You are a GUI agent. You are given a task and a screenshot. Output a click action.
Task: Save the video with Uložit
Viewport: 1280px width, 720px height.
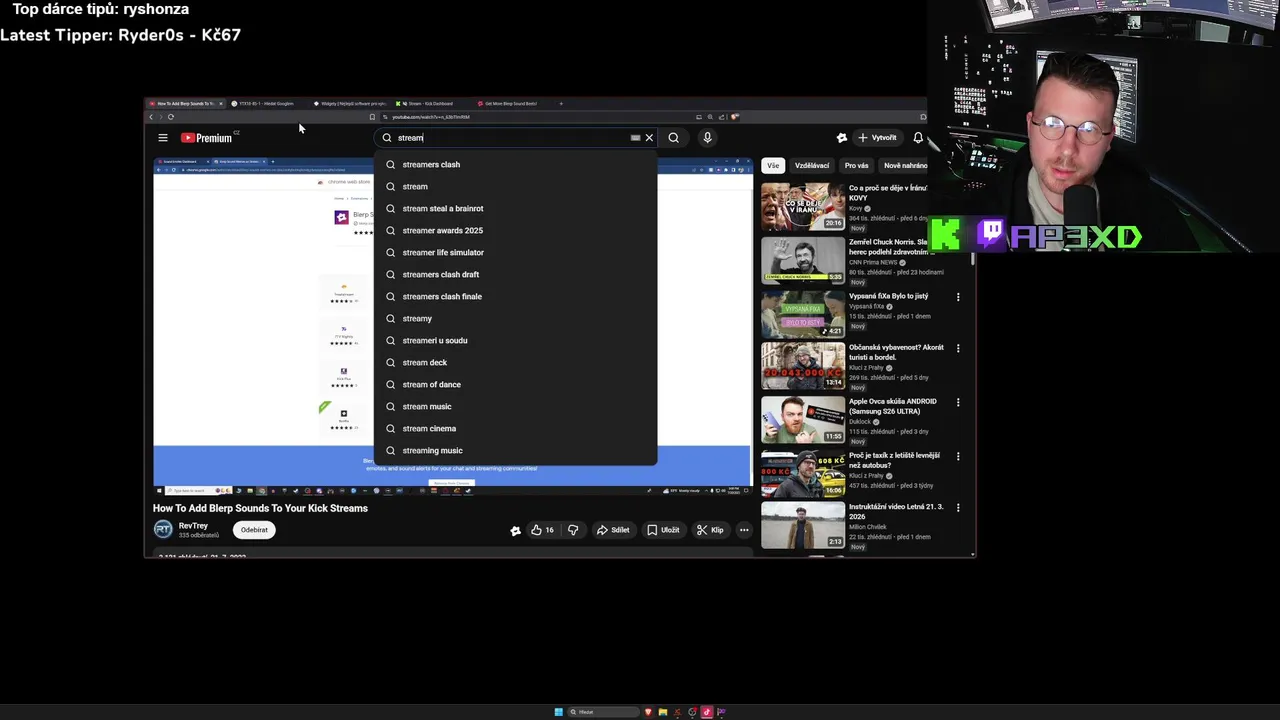pos(663,530)
